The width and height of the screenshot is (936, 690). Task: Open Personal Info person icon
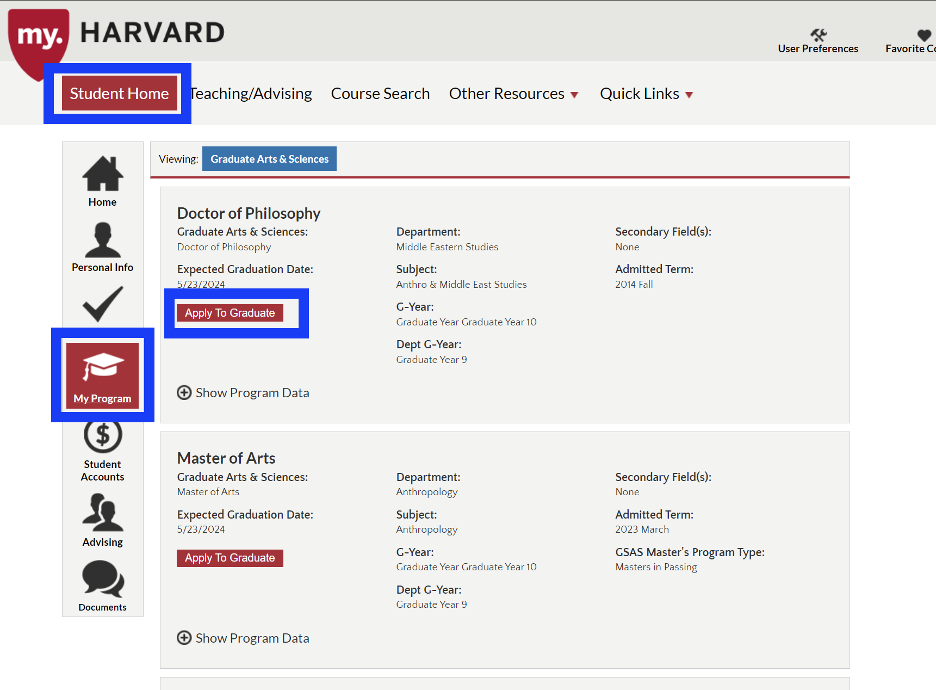(102, 241)
